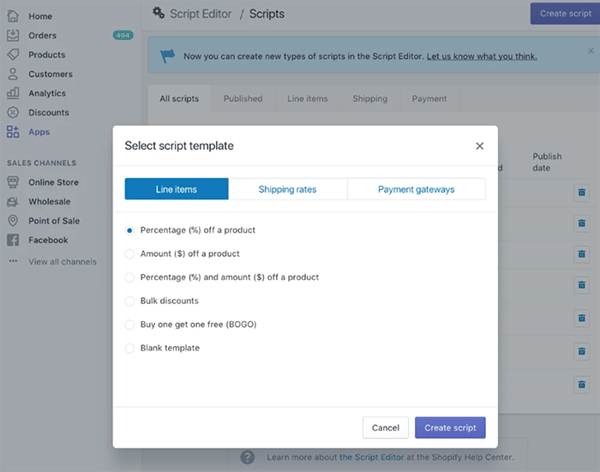Click Create script in page header
The width and height of the screenshot is (600, 472).
[565, 13]
